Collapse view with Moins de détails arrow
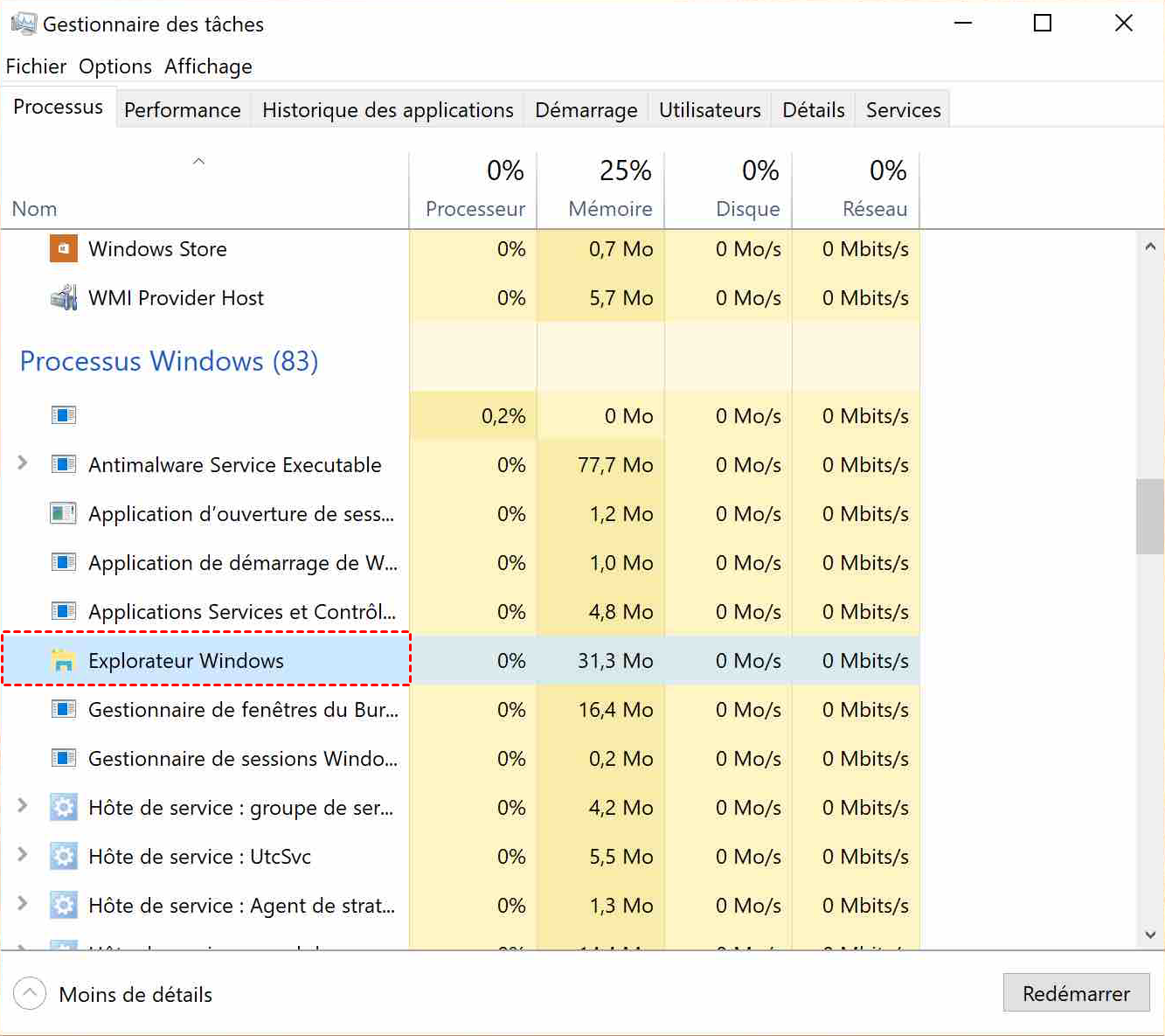Screen dimensions: 1165x1036 click(30, 993)
